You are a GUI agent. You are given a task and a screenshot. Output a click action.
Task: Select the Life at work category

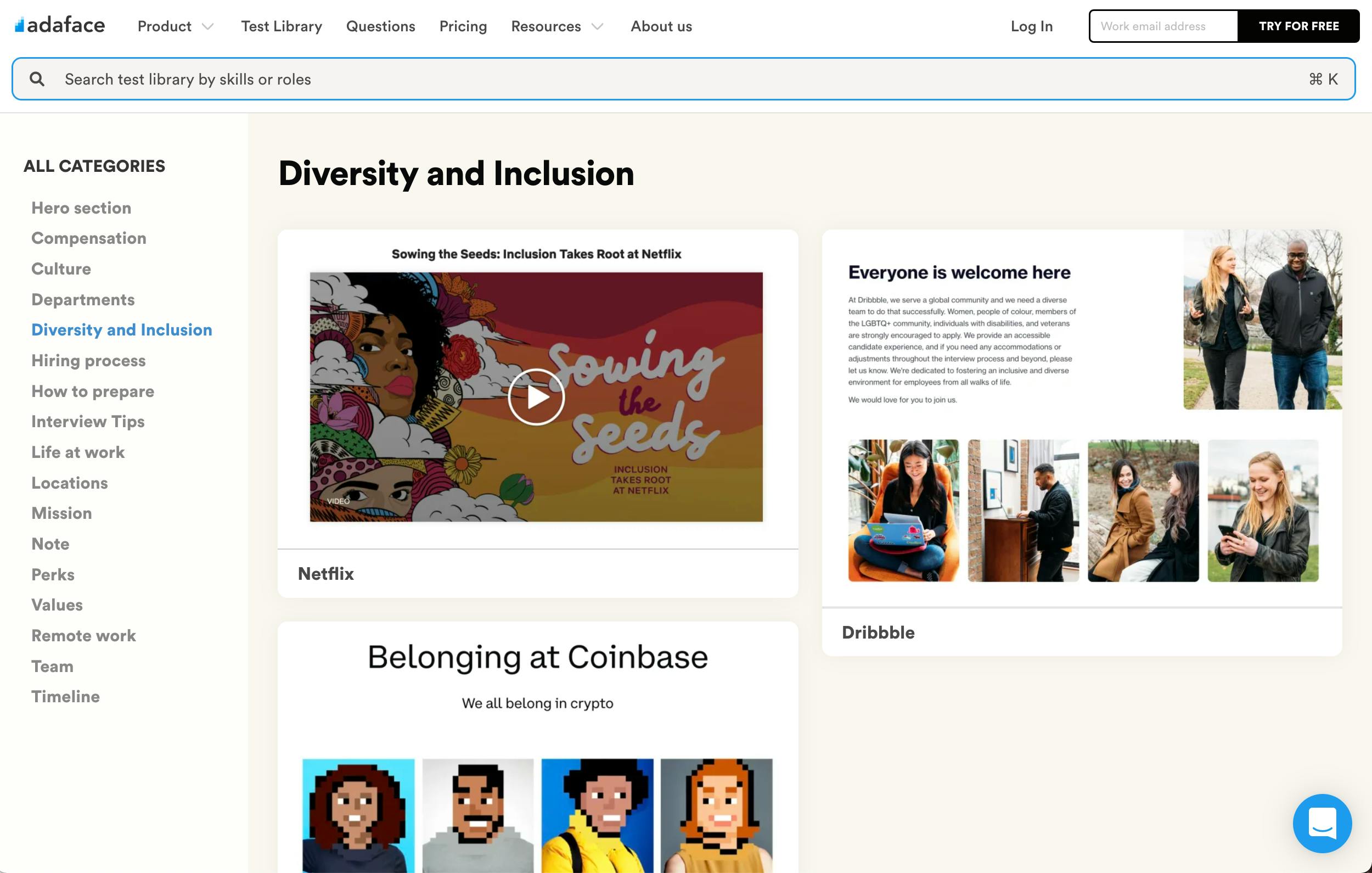pos(78,452)
